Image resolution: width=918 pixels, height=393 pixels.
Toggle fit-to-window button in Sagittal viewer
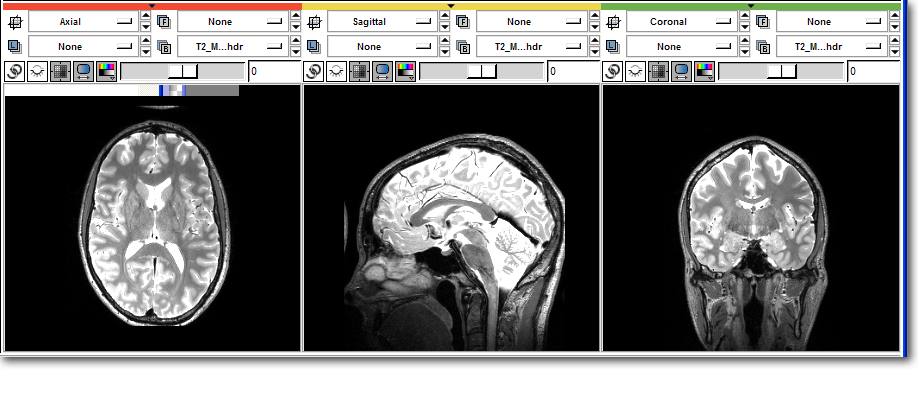[x=383, y=71]
